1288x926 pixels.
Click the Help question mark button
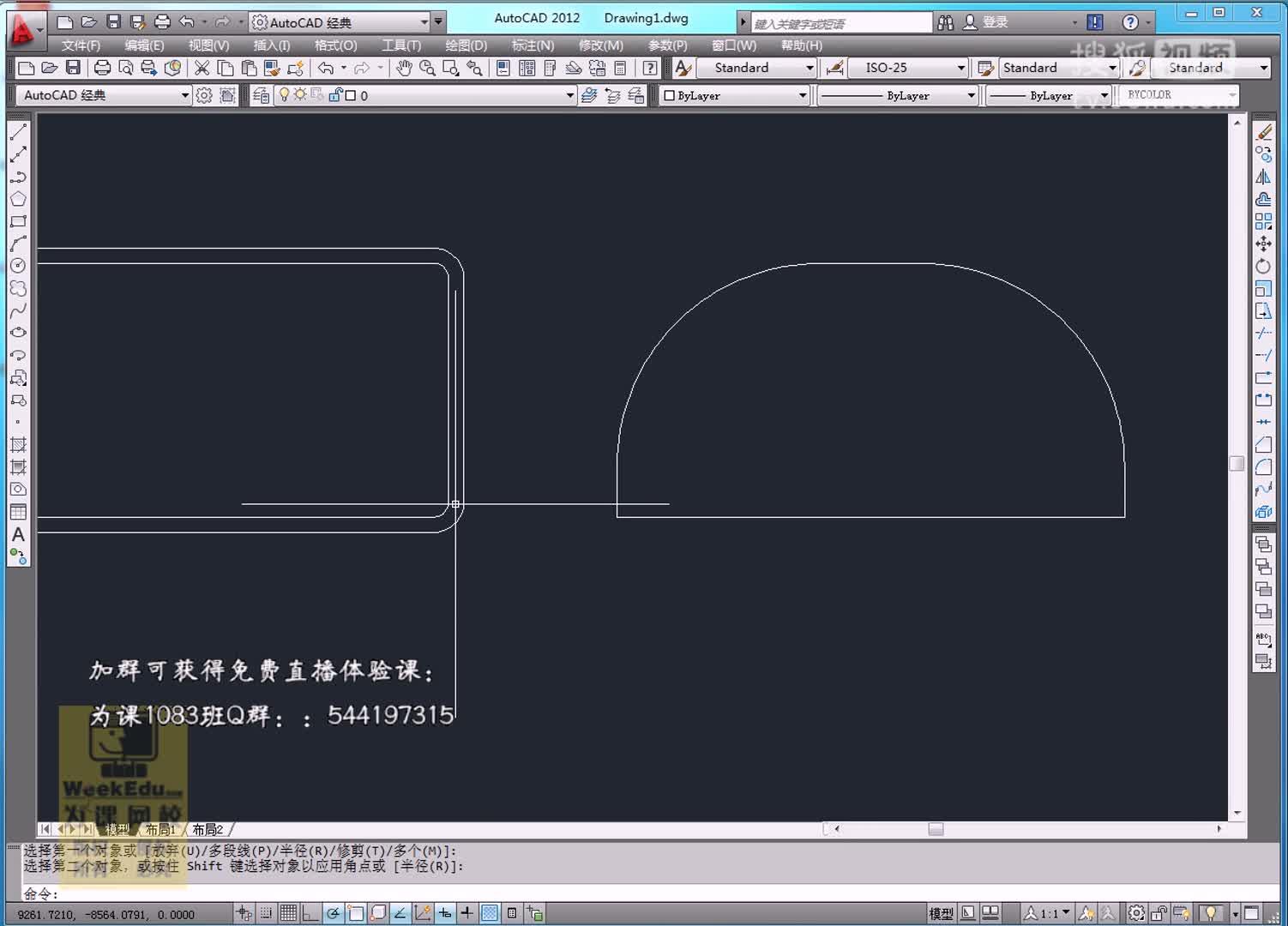coord(1130,21)
